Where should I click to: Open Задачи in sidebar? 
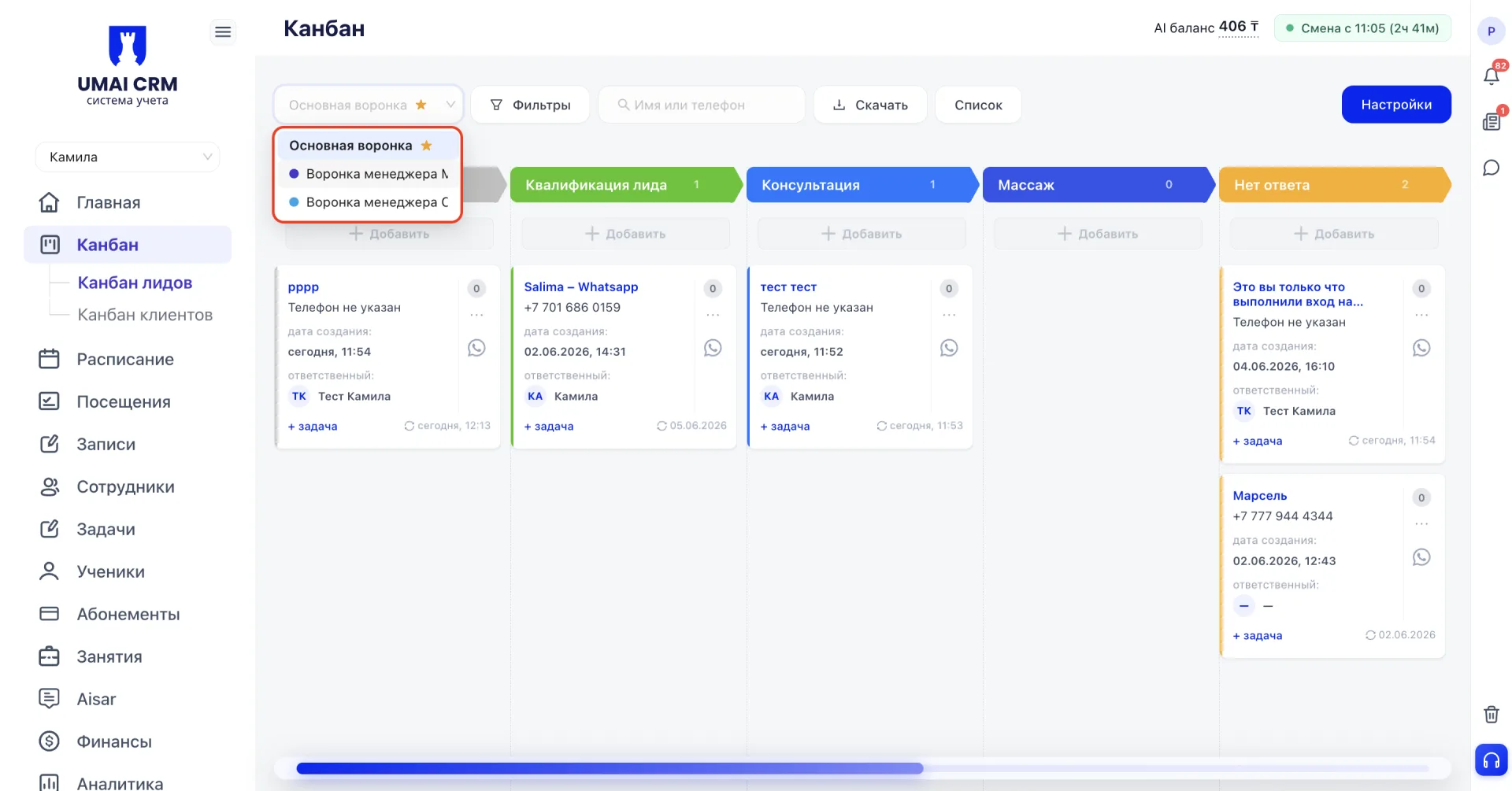(128, 529)
